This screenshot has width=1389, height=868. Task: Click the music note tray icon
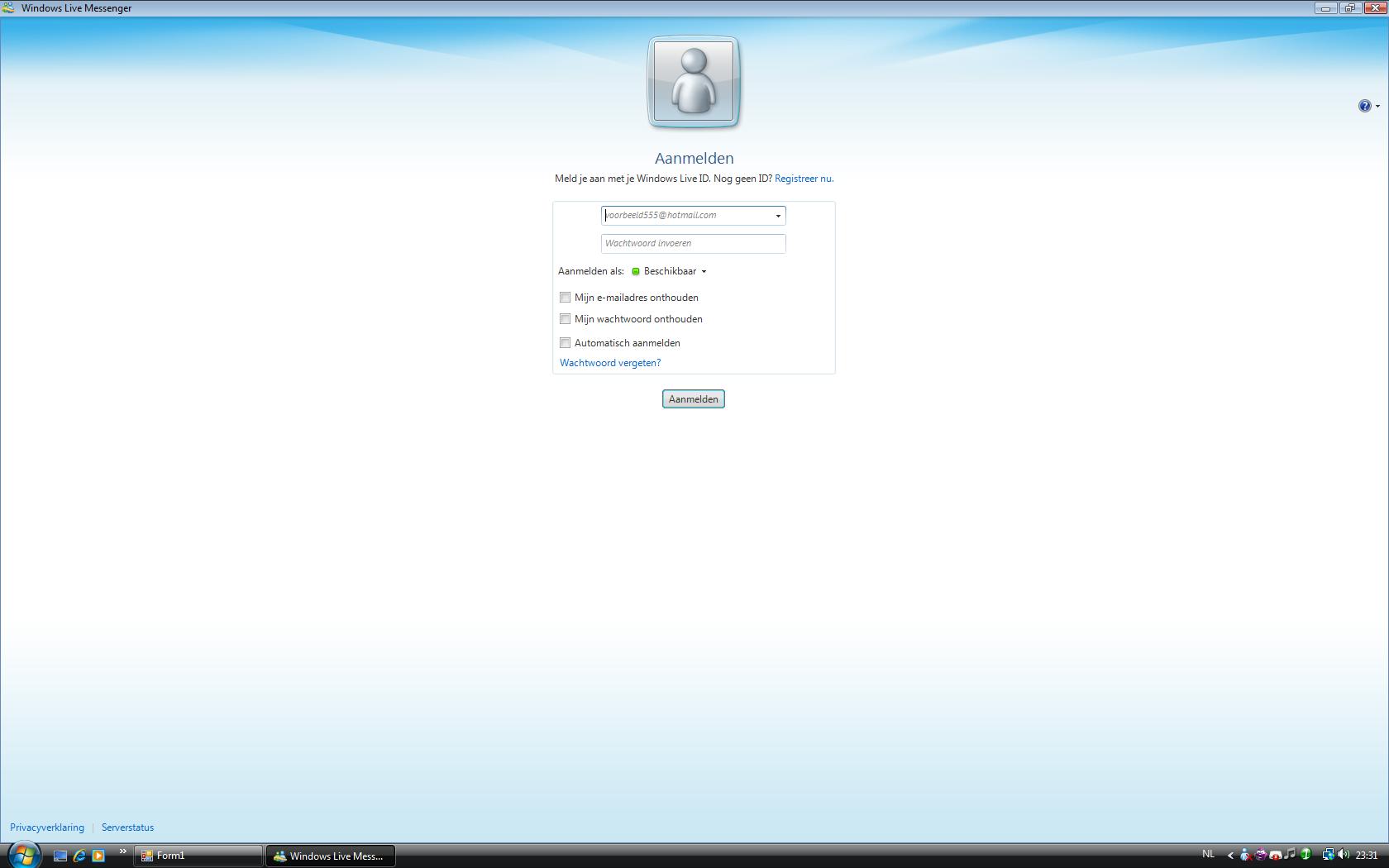1290,855
